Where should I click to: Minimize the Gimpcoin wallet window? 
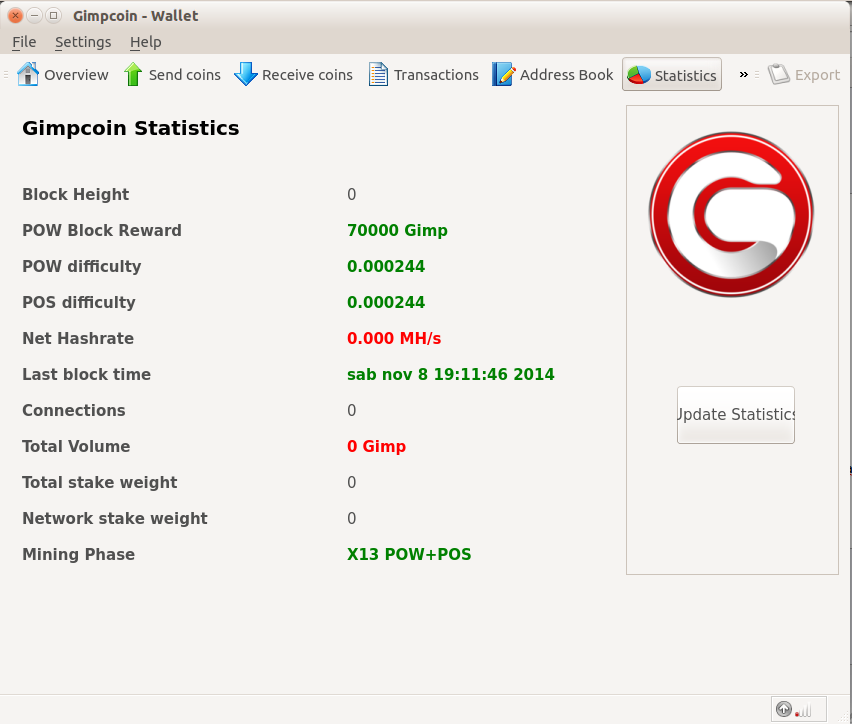(34, 15)
